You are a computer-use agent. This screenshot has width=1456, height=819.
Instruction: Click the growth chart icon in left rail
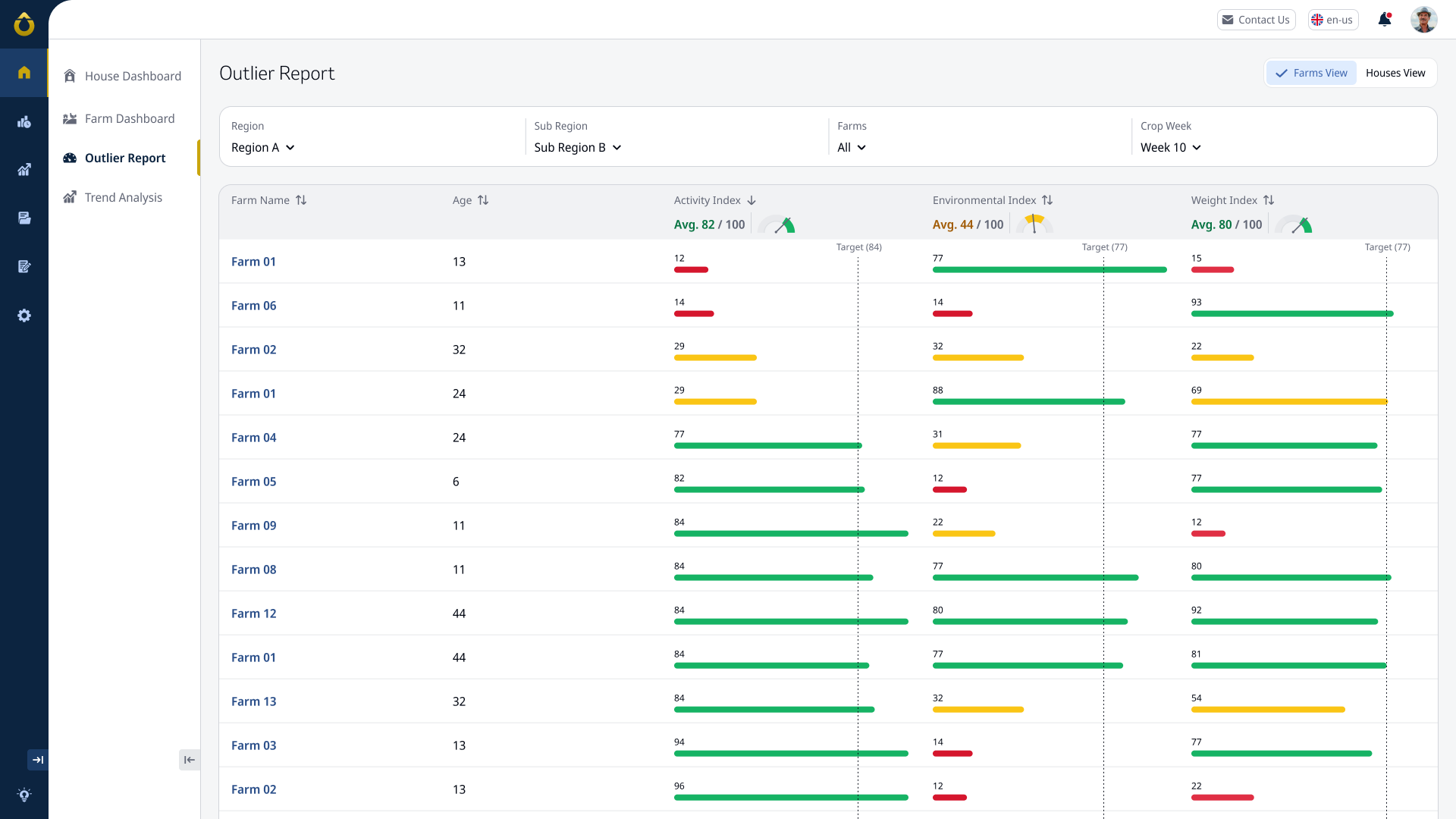coord(24,170)
